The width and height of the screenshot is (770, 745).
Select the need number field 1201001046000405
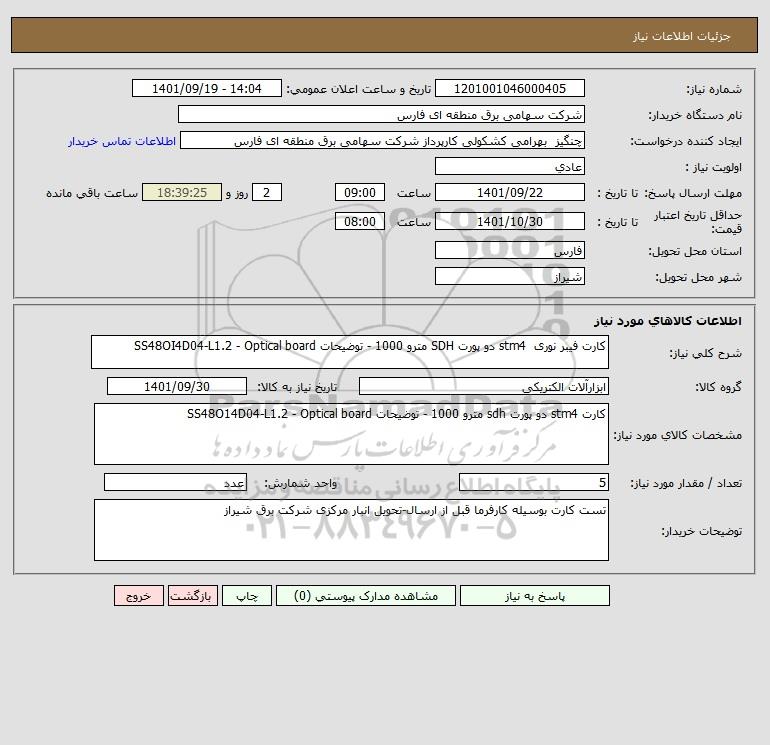click(510, 88)
